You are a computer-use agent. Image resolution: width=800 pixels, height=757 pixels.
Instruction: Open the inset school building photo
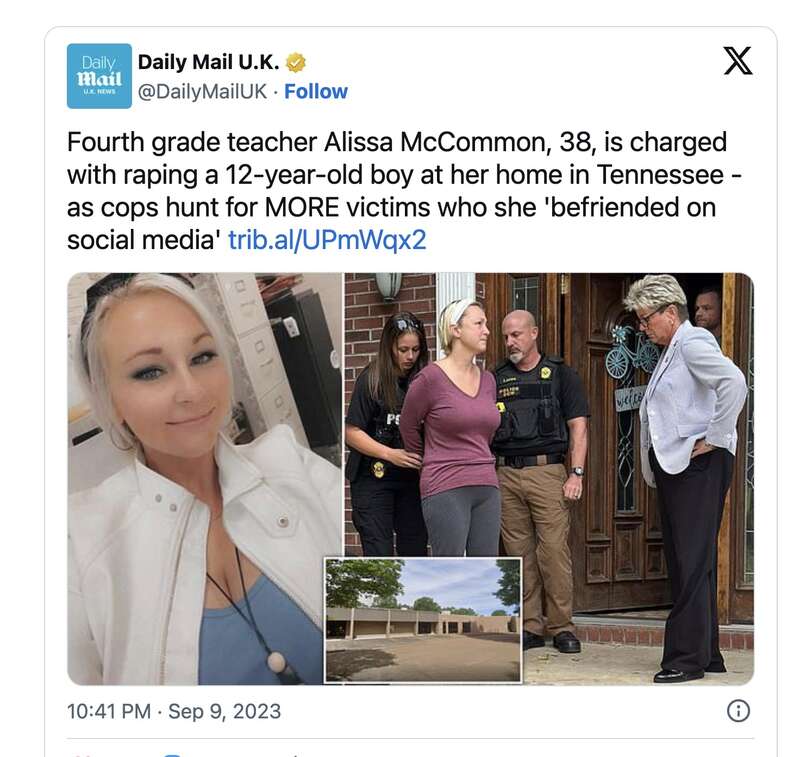pos(423,620)
